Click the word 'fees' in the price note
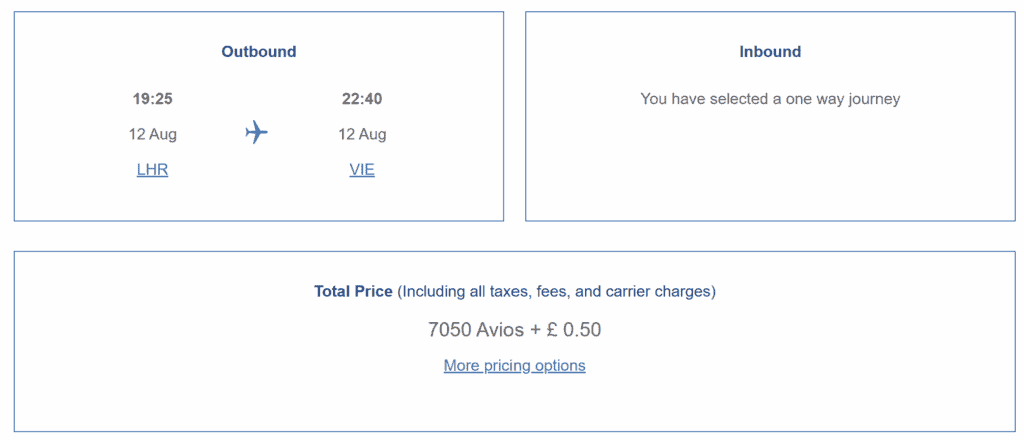This screenshot has width=1024, height=440. (x=553, y=292)
